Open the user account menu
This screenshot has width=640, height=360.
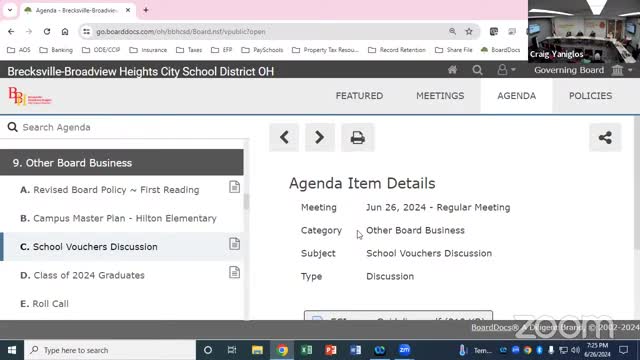[x=506, y=70]
